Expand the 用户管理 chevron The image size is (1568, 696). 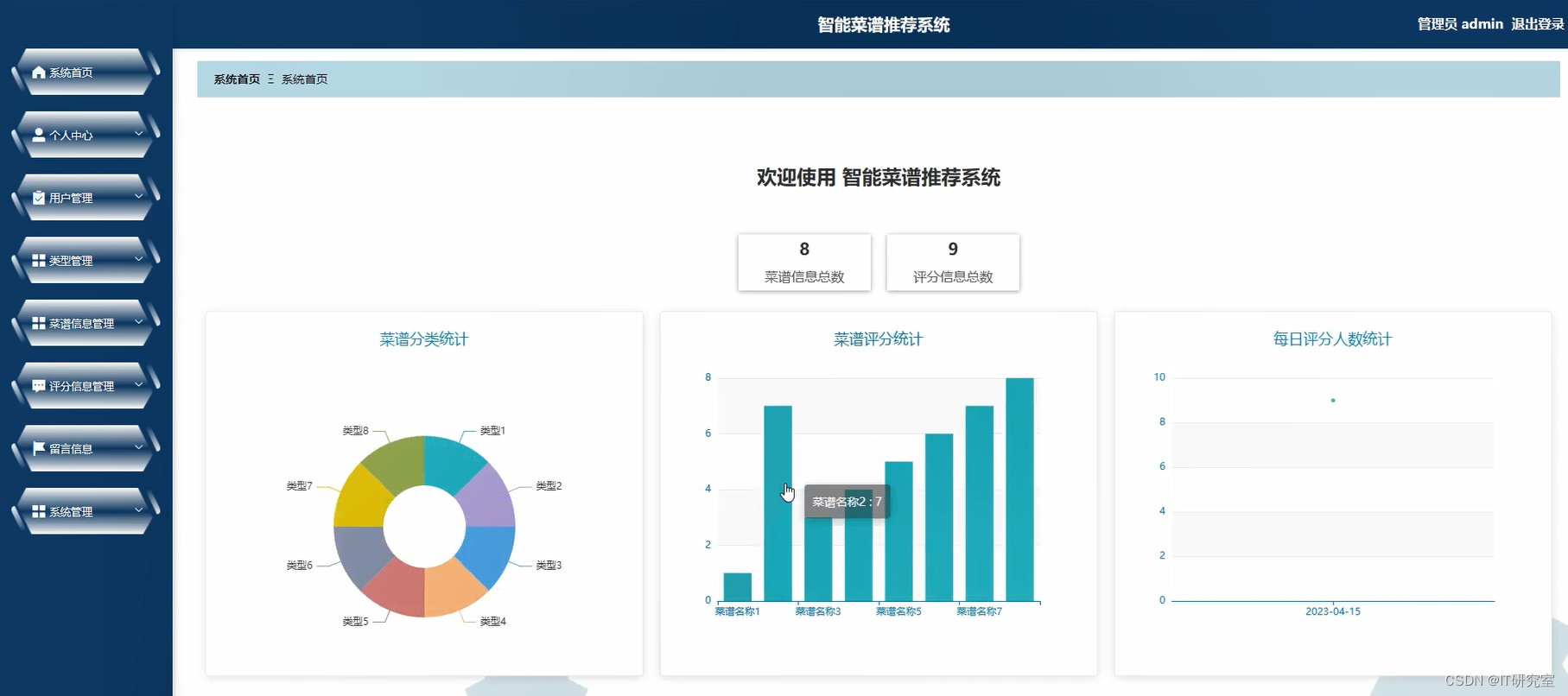coord(138,197)
